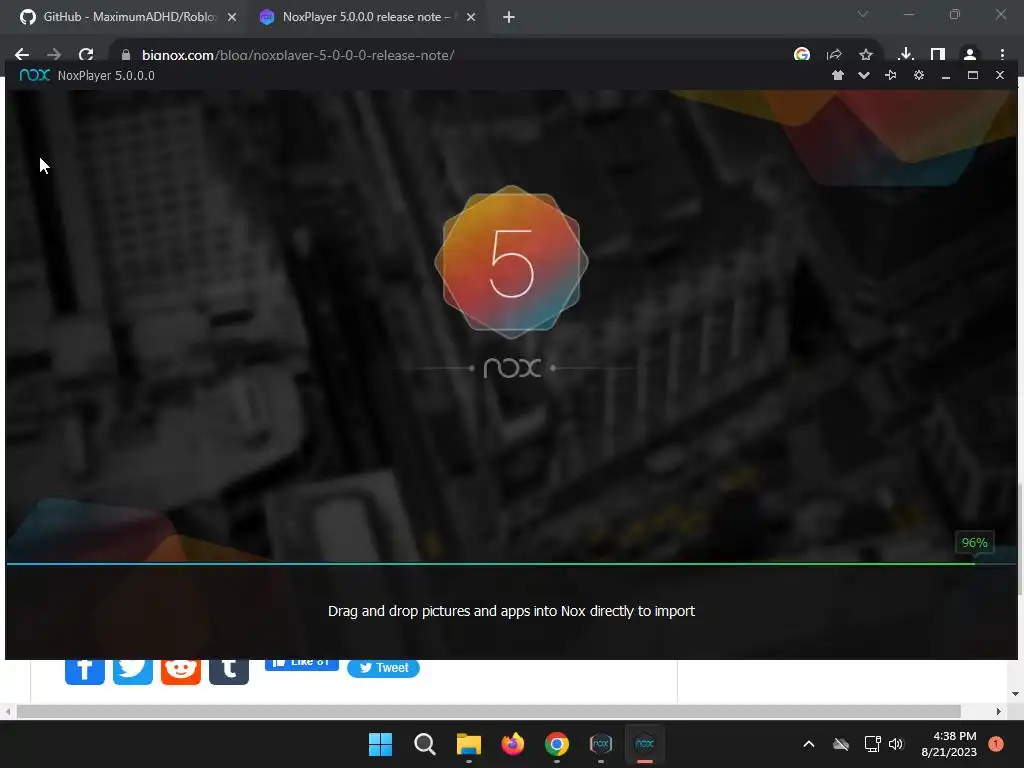Viewport: 1024px width, 768px height.
Task: Open Chrome profile icon
Action: click(970, 55)
